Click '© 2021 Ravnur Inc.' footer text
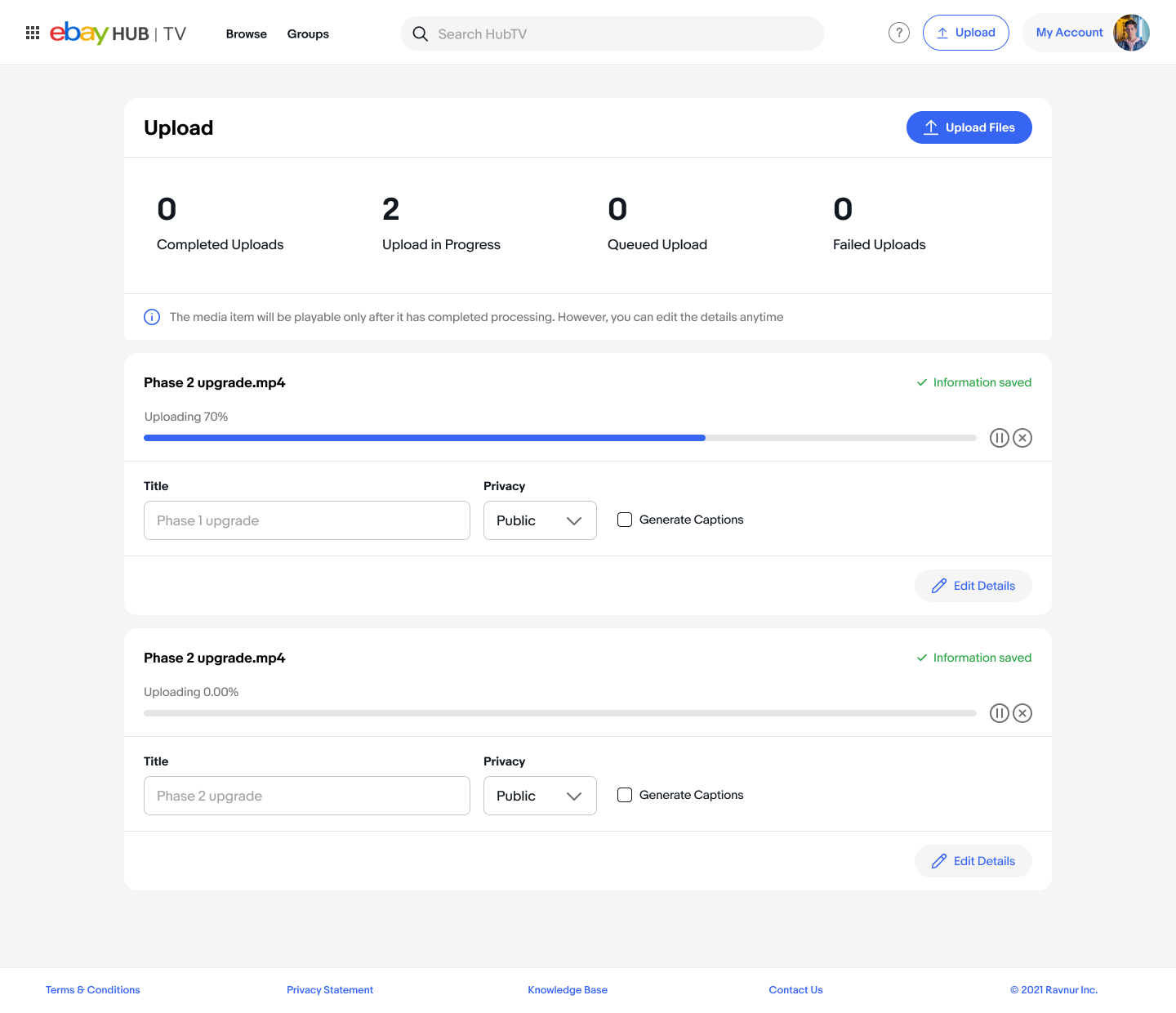1176x1013 pixels. (x=1054, y=990)
